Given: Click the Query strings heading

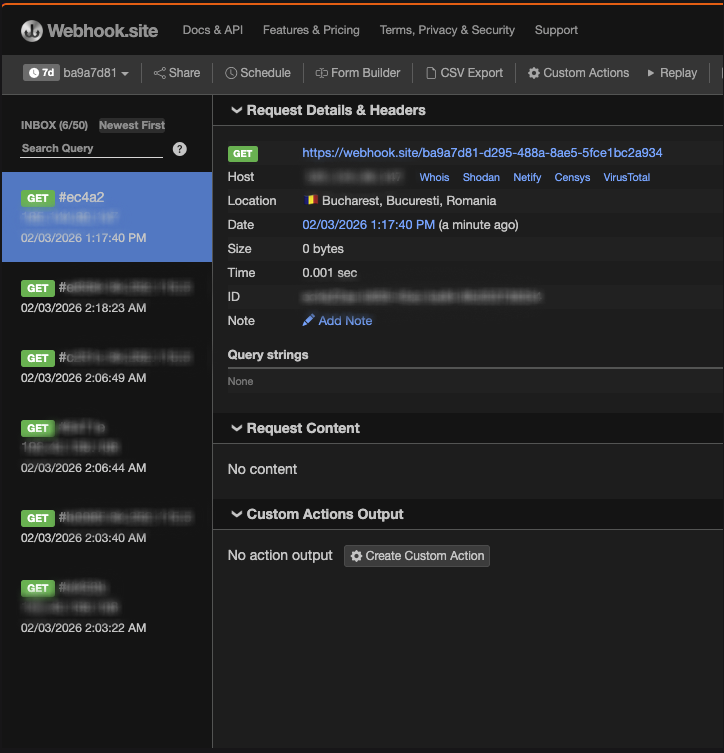Looking at the screenshot, I should click(x=268, y=355).
